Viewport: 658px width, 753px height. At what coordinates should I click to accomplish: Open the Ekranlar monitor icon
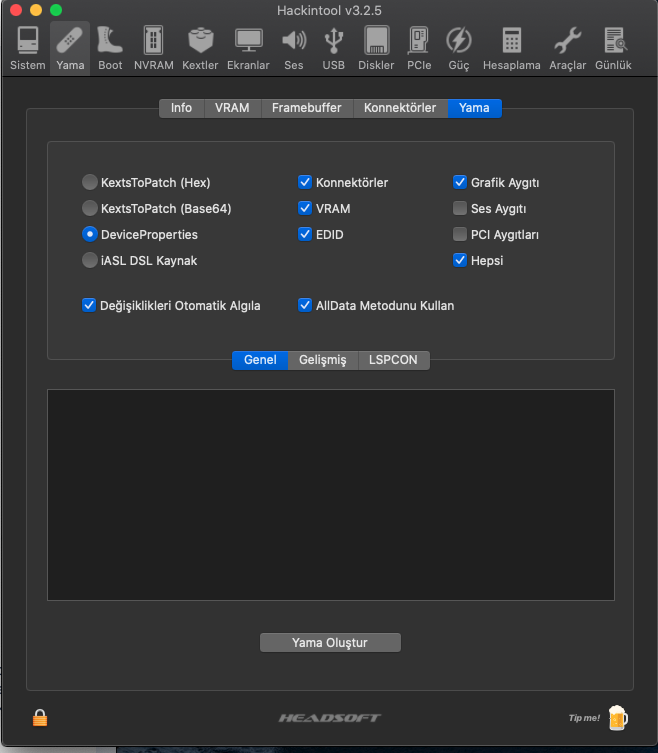pos(248,48)
